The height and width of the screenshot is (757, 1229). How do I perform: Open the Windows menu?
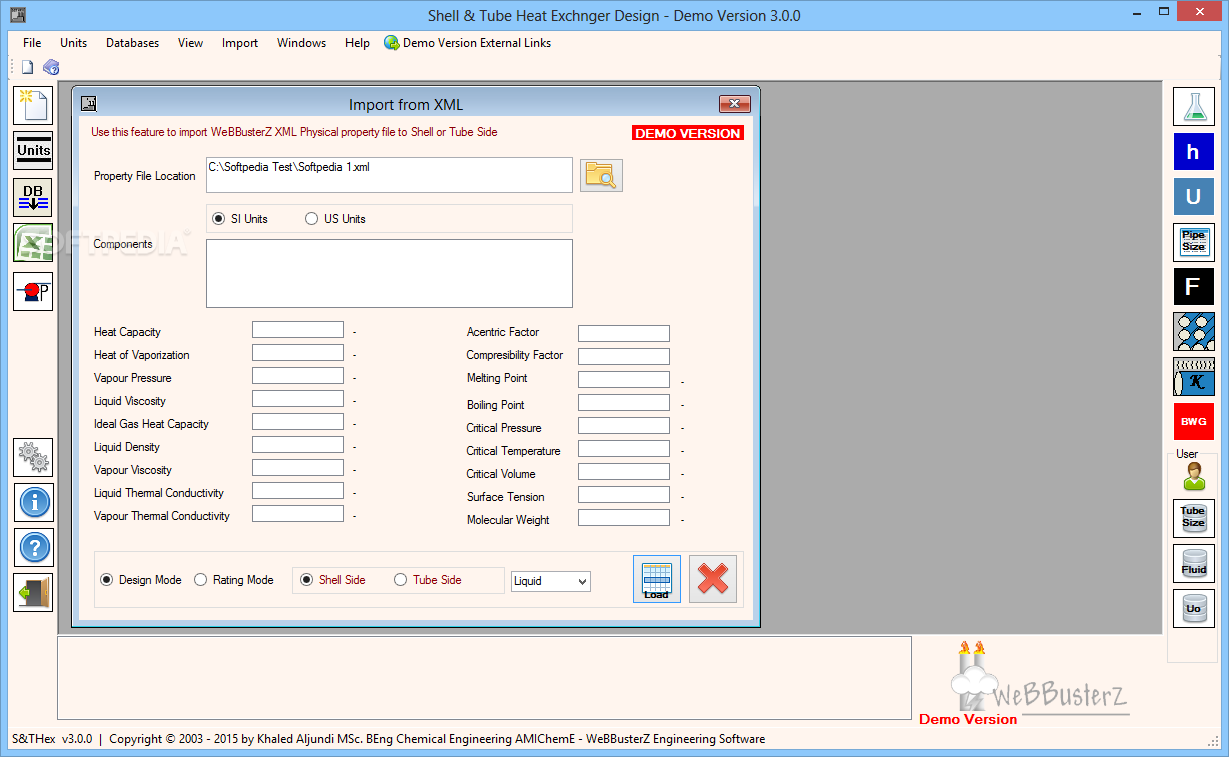301,43
